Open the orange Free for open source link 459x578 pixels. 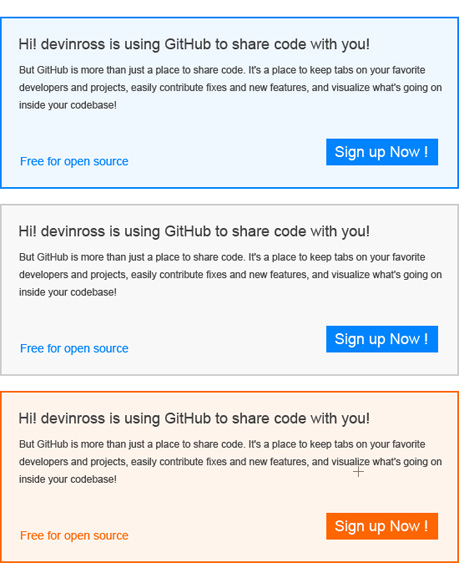click(x=74, y=536)
